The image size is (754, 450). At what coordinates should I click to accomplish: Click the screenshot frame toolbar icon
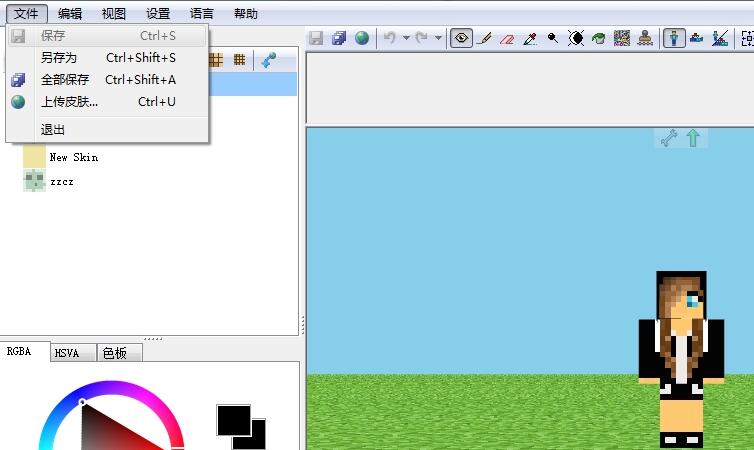(x=748, y=38)
